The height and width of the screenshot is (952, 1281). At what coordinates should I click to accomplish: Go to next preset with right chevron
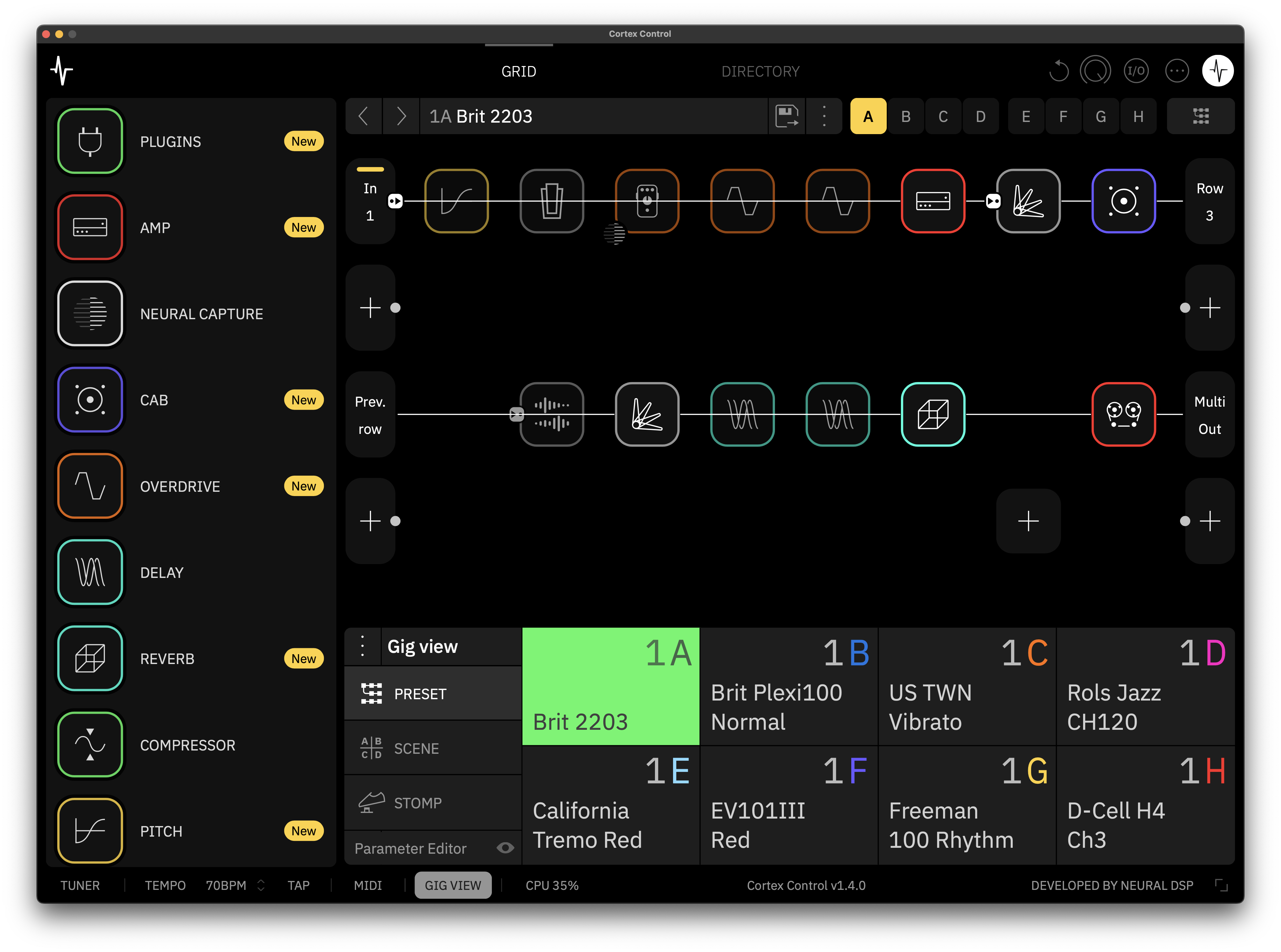point(401,116)
